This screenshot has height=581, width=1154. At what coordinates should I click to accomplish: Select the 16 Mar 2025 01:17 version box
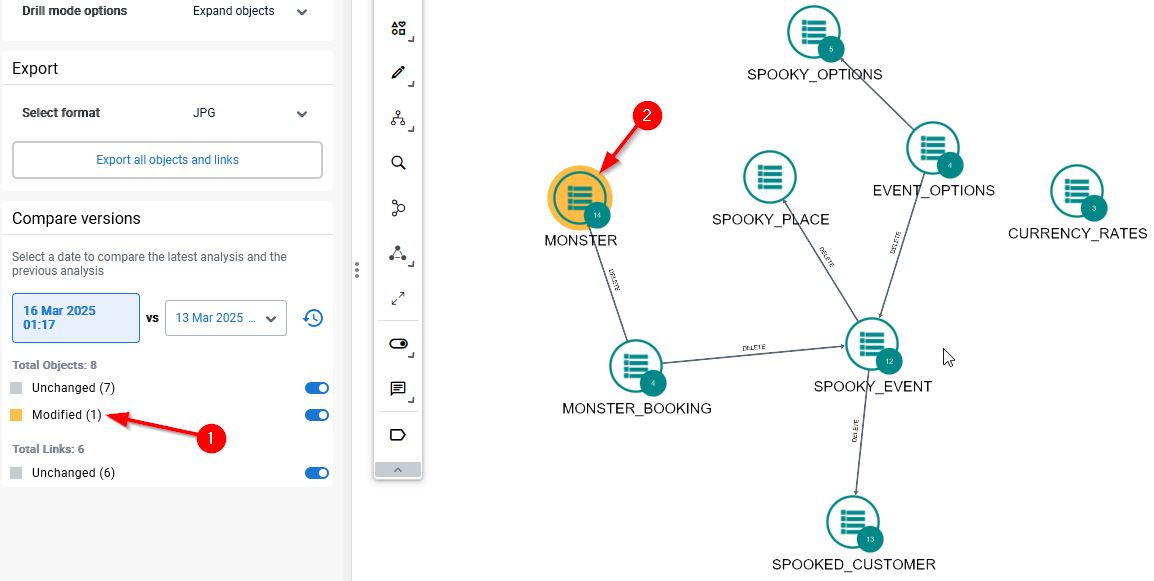(76, 318)
